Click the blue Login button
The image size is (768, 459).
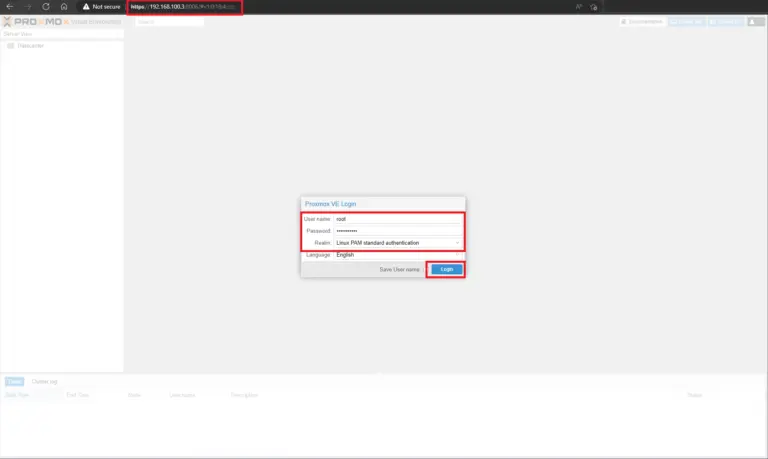[x=447, y=269]
